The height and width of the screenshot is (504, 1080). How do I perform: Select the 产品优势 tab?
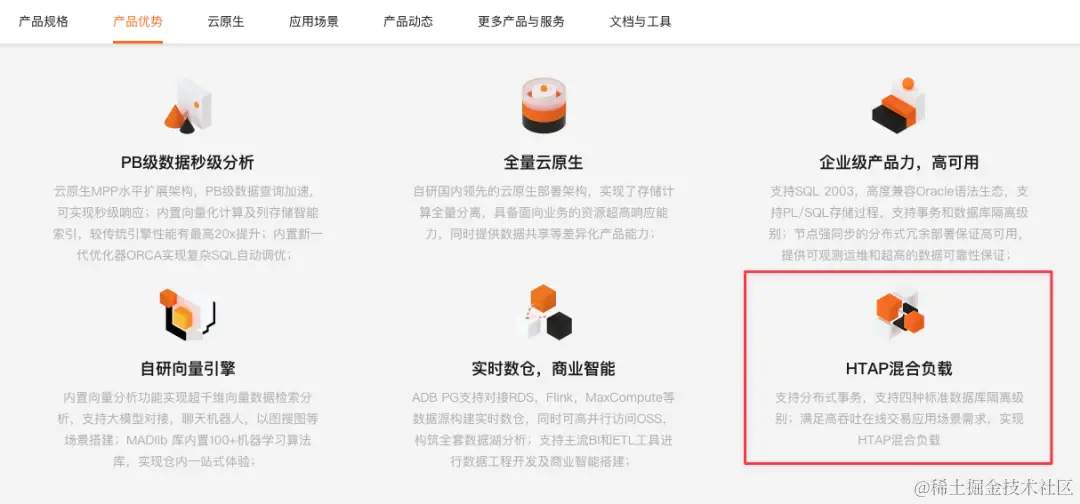(x=138, y=21)
